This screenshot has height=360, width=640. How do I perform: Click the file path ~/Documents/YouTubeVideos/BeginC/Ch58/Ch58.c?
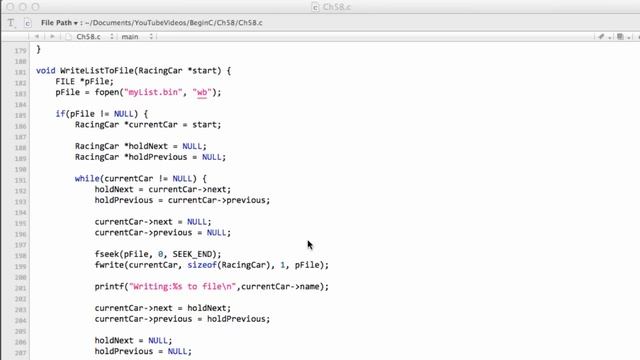coord(174,23)
